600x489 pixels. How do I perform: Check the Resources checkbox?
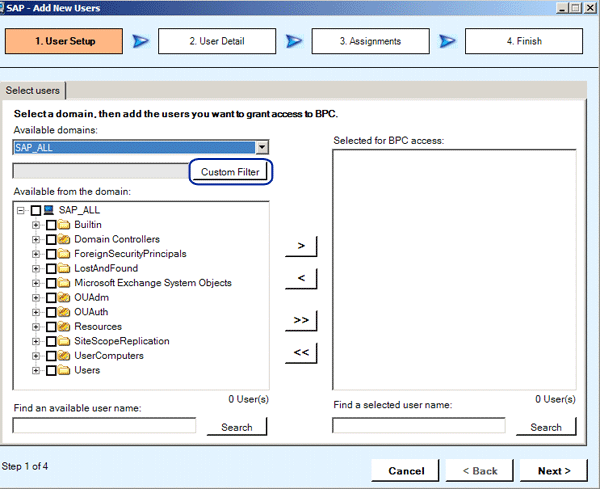pos(51,326)
